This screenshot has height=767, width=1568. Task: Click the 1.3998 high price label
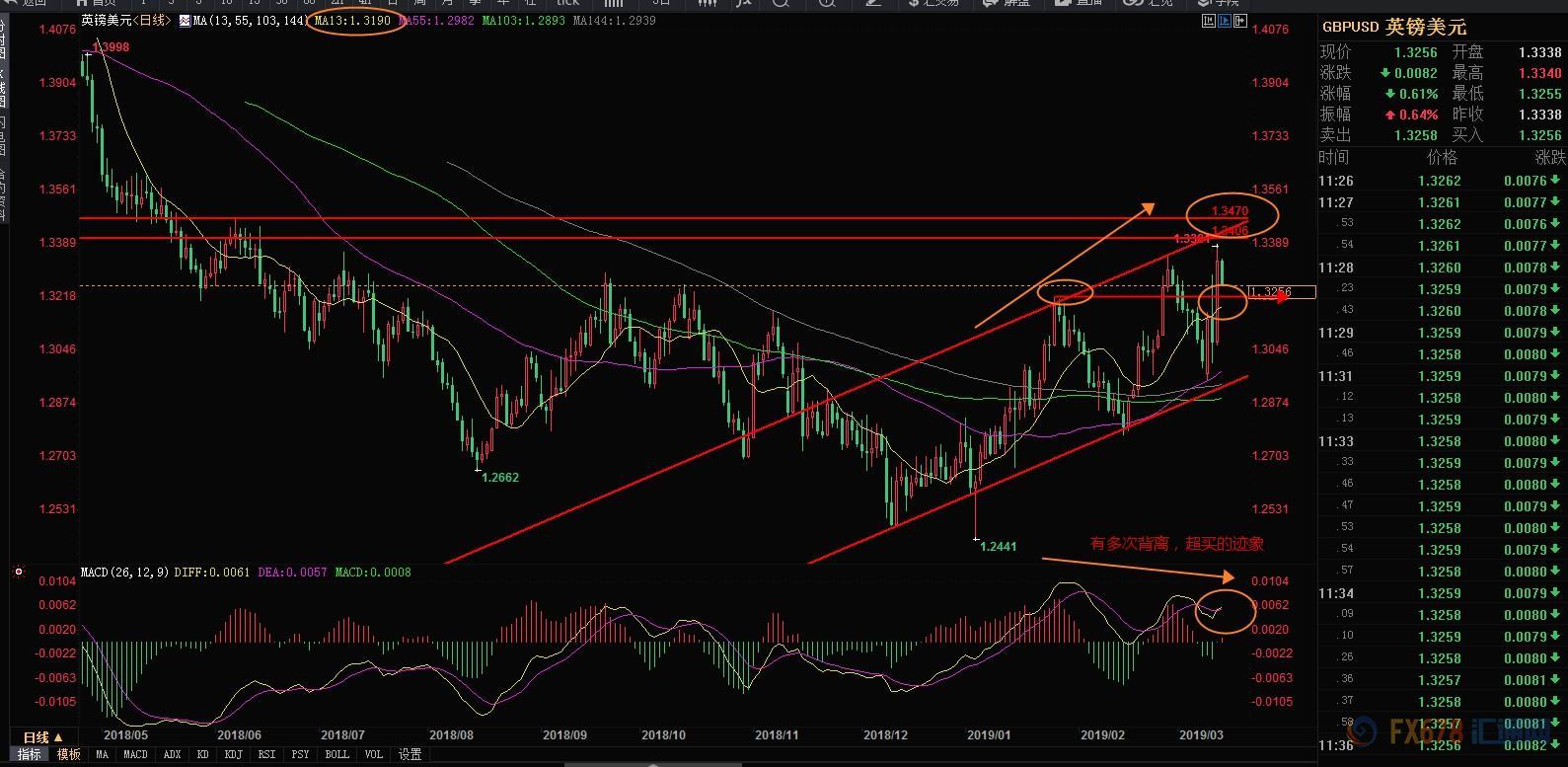pos(110,47)
